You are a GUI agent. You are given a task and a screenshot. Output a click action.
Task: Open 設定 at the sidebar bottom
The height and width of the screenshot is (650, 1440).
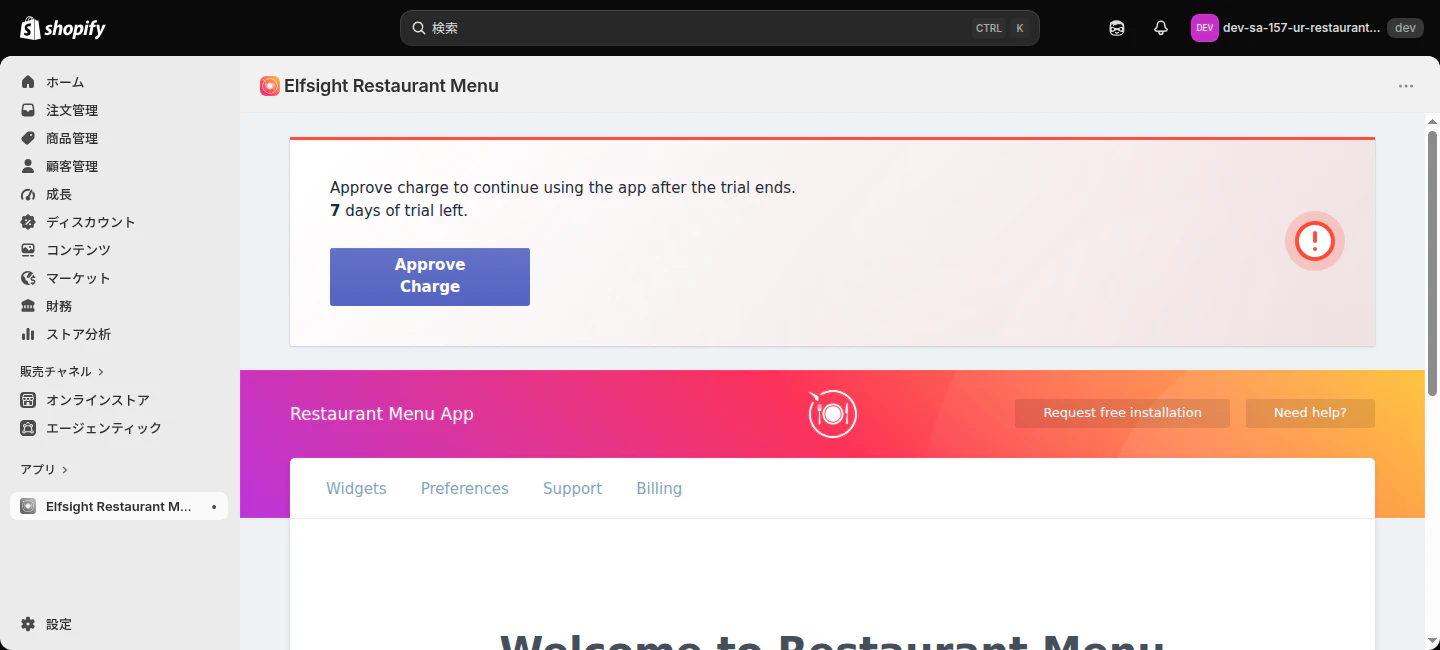point(119,624)
